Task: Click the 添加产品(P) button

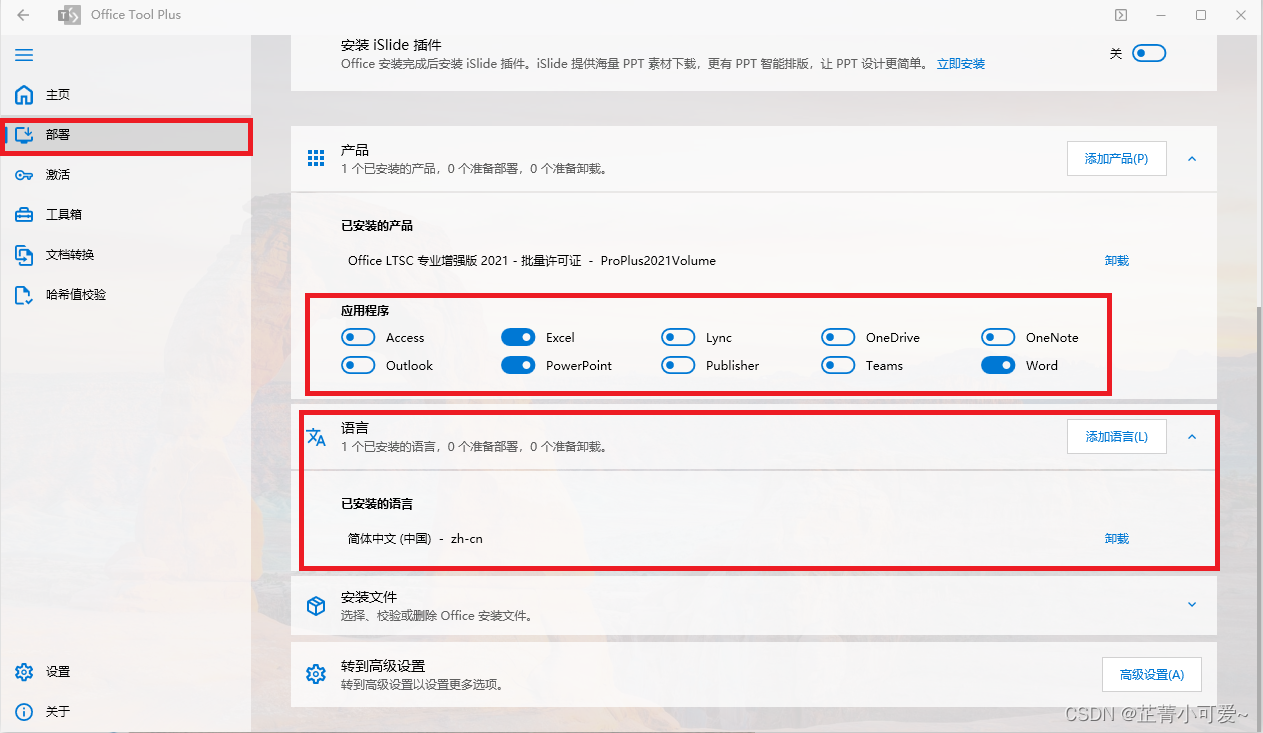Action: click(1117, 158)
